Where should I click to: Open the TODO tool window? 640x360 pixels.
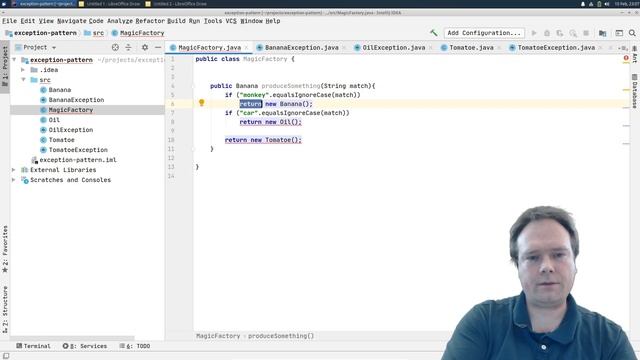coord(135,346)
